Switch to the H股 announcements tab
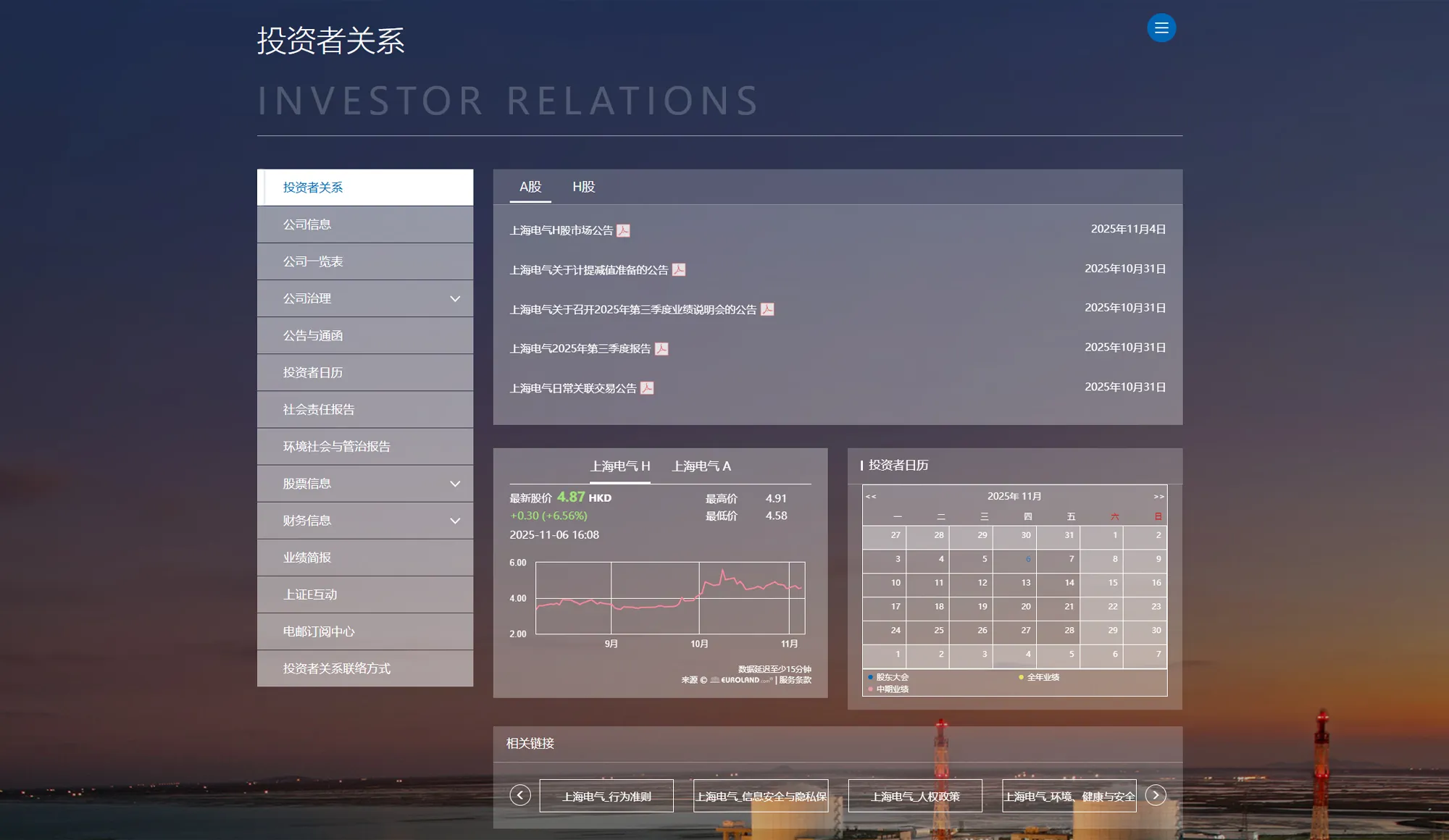Viewport: 1449px width, 840px height. click(x=583, y=187)
